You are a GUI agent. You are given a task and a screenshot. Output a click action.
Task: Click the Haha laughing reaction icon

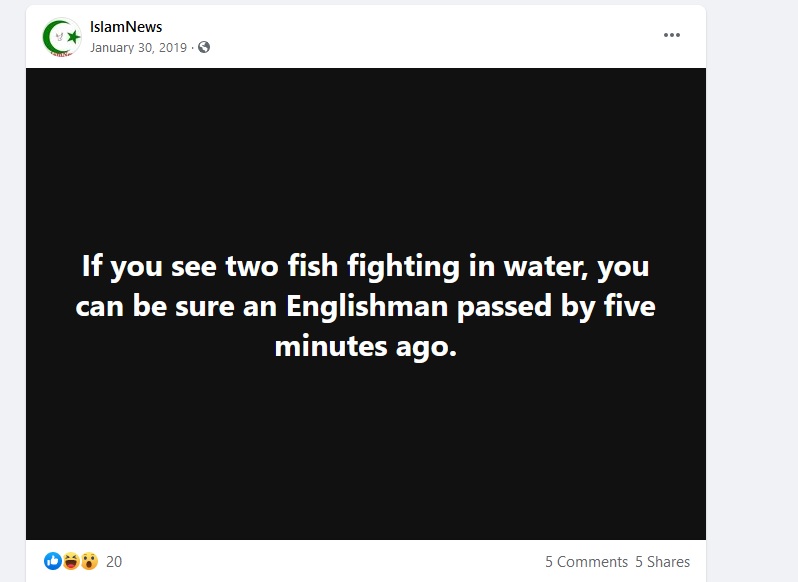click(x=70, y=561)
